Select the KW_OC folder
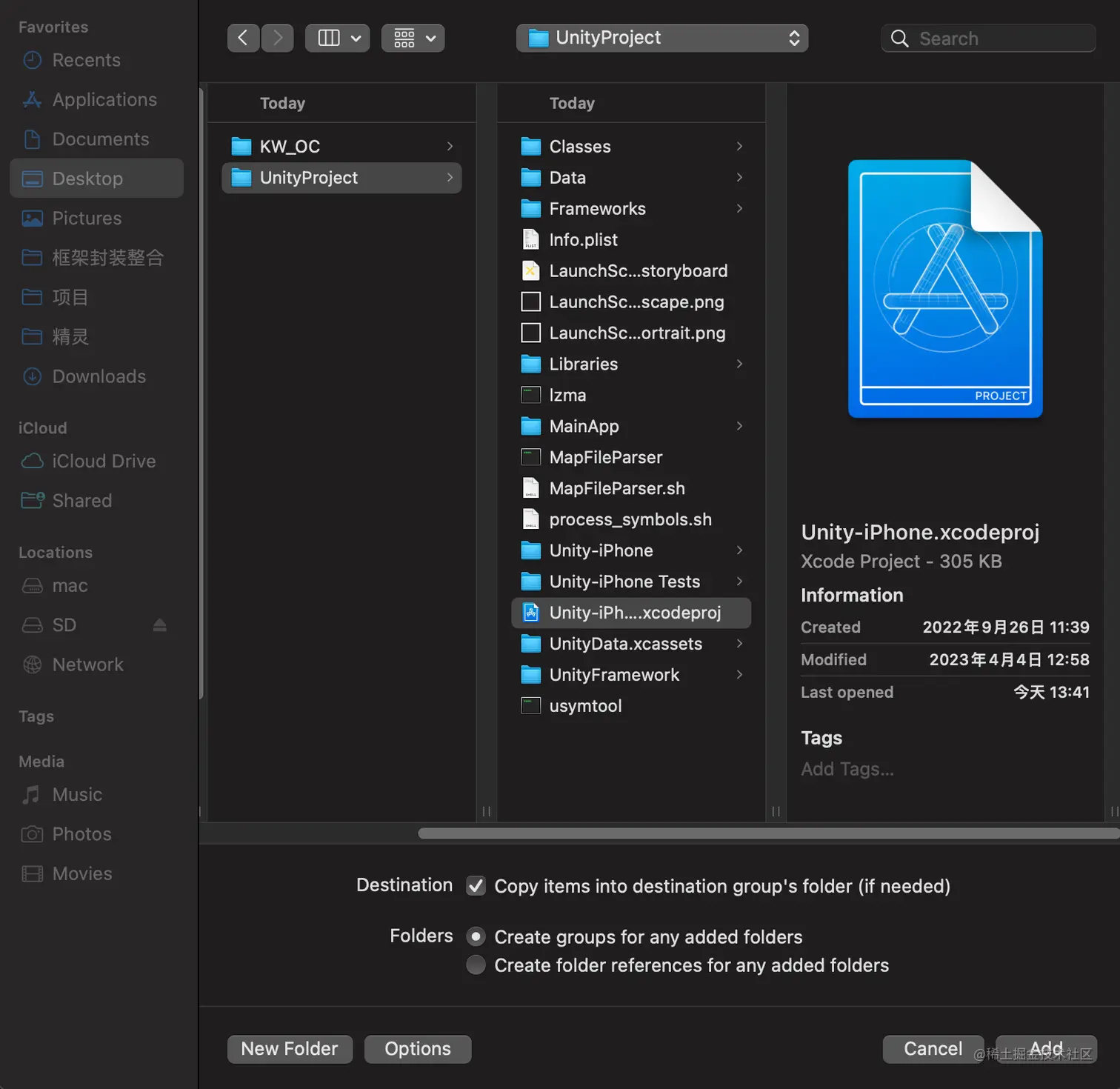This screenshot has width=1120, height=1089. pyautogui.click(x=341, y=147)
